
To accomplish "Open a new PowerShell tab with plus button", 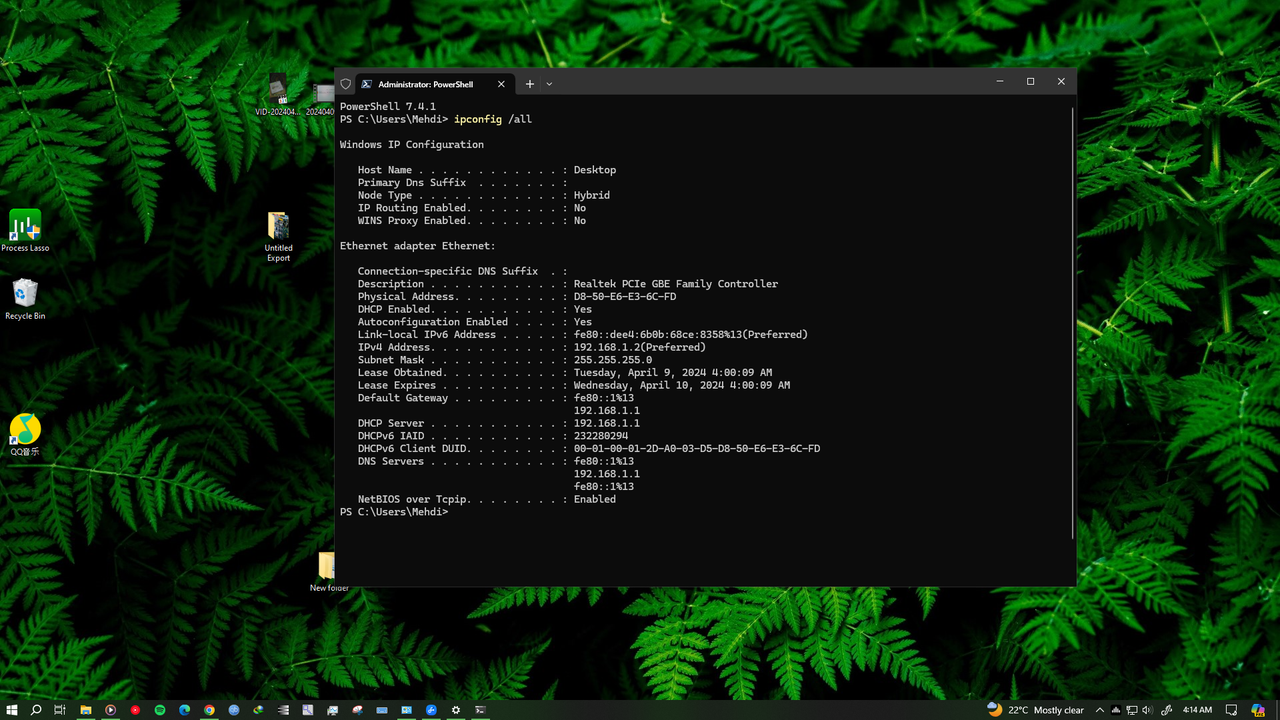I will (530, 84).
